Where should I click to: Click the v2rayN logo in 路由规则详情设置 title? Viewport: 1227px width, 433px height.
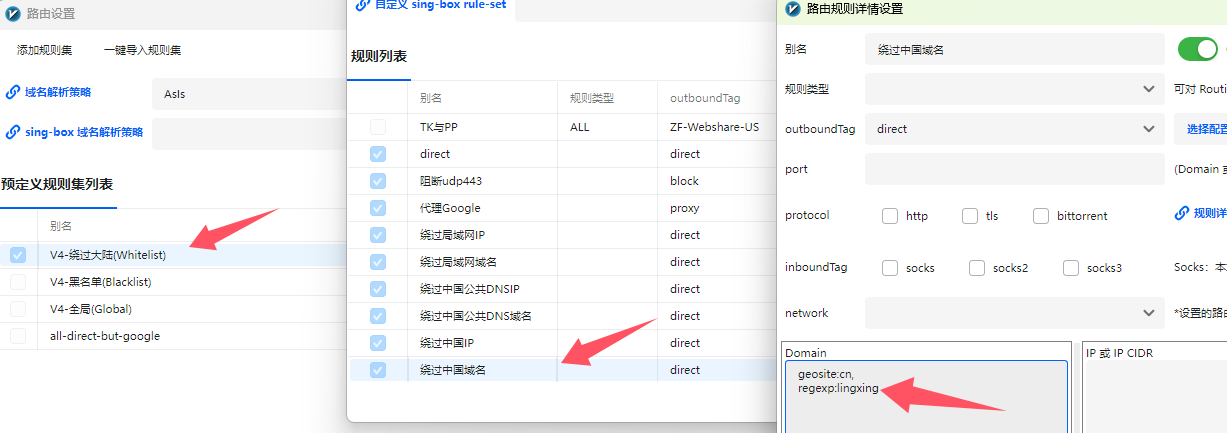point(794,9)
